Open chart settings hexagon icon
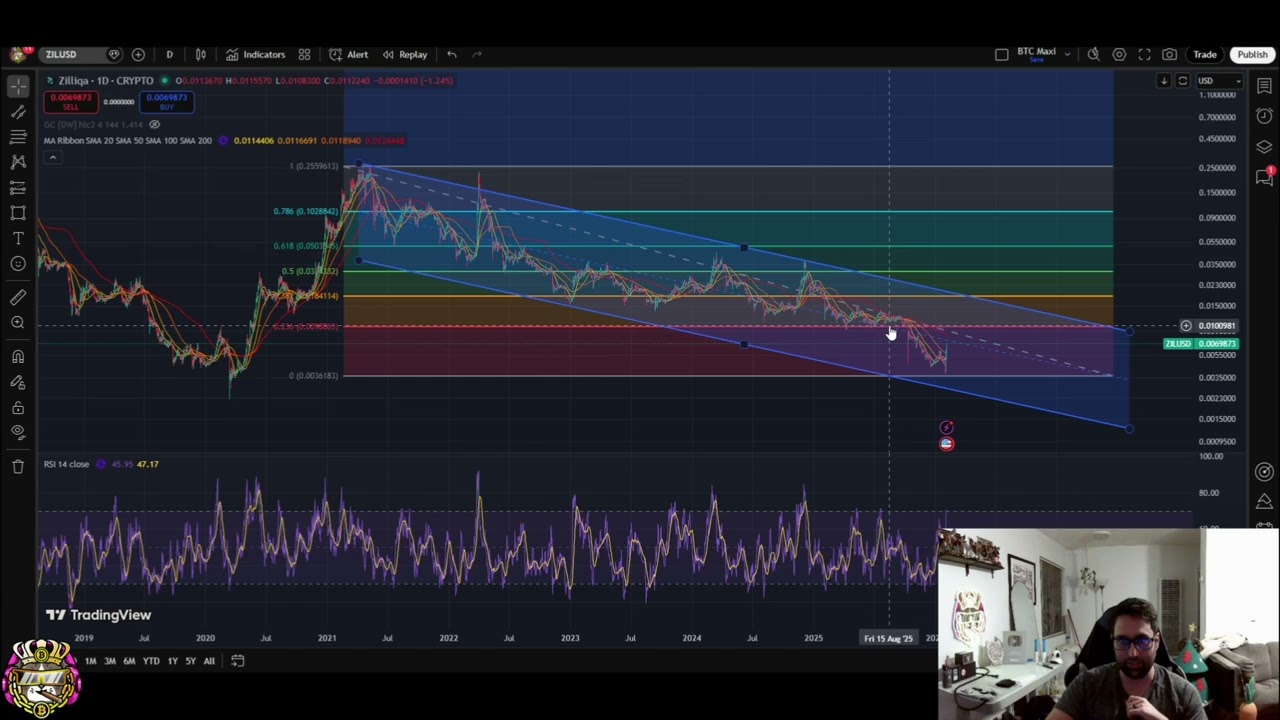The height and width of the screenshot is (720, 1280). [1119, 54]
